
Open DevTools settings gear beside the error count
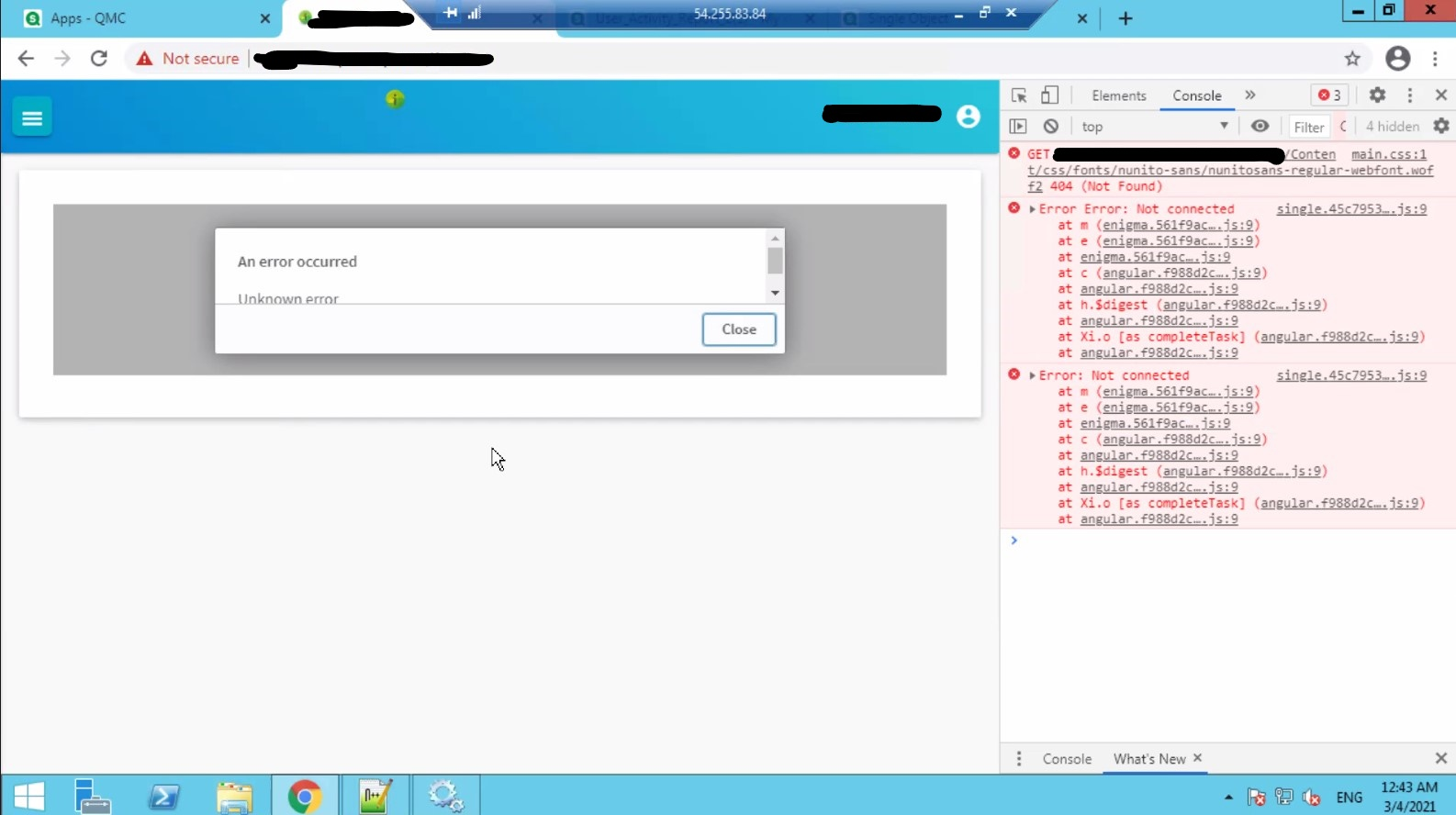(x=1377, y=95)
